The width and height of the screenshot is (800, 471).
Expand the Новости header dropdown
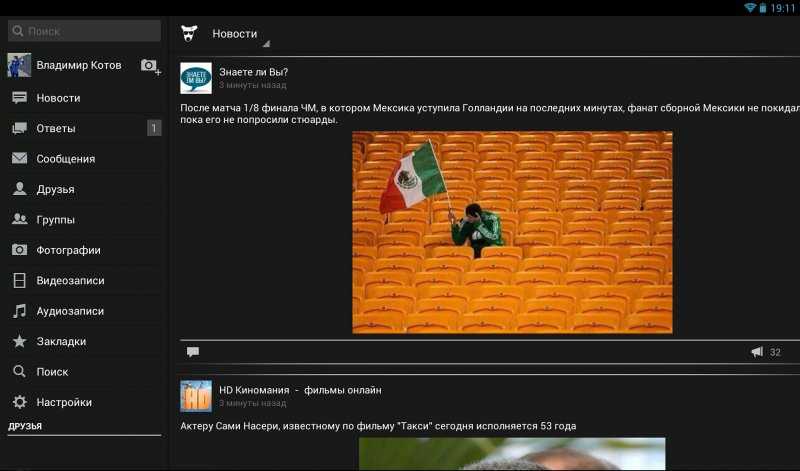pyautogui.click(x=235, y=34)
